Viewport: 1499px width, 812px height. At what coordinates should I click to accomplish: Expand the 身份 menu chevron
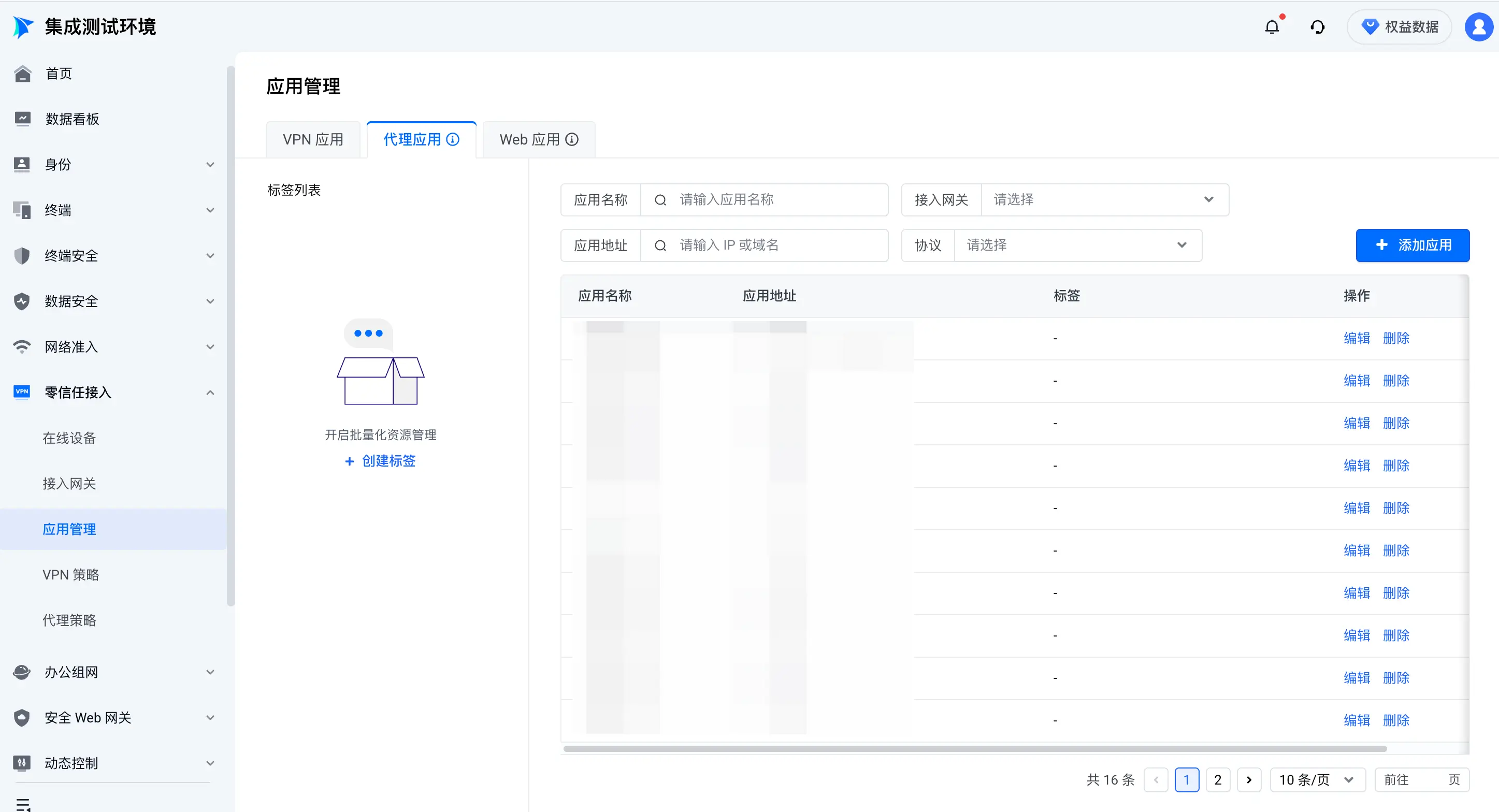pyautogui.click(x=210, y=165)
